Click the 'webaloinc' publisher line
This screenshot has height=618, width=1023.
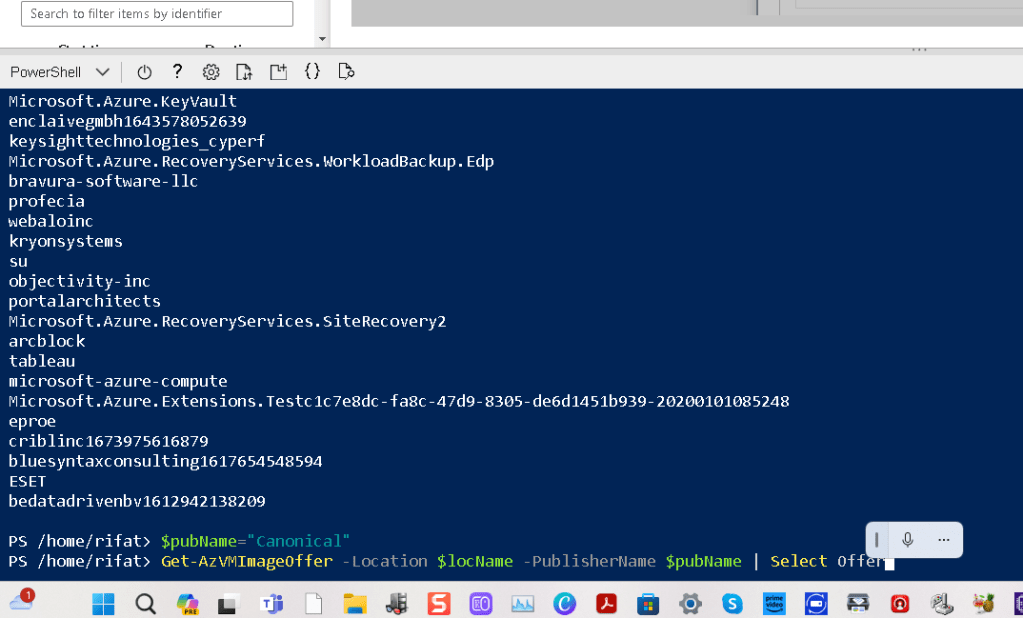click(x=51, y=221)
